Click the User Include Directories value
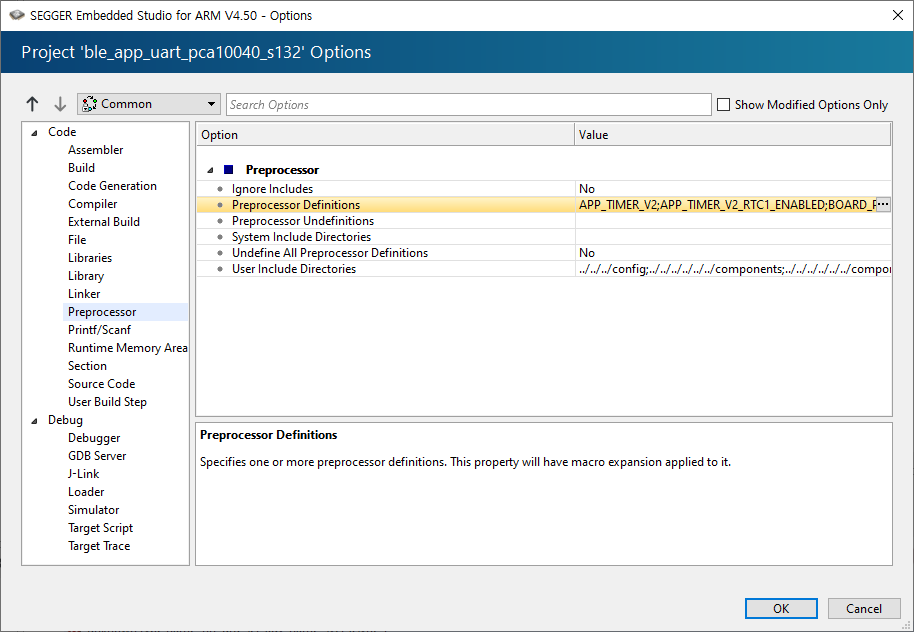This screenshot has height=632, width=914. pos(734,269)
